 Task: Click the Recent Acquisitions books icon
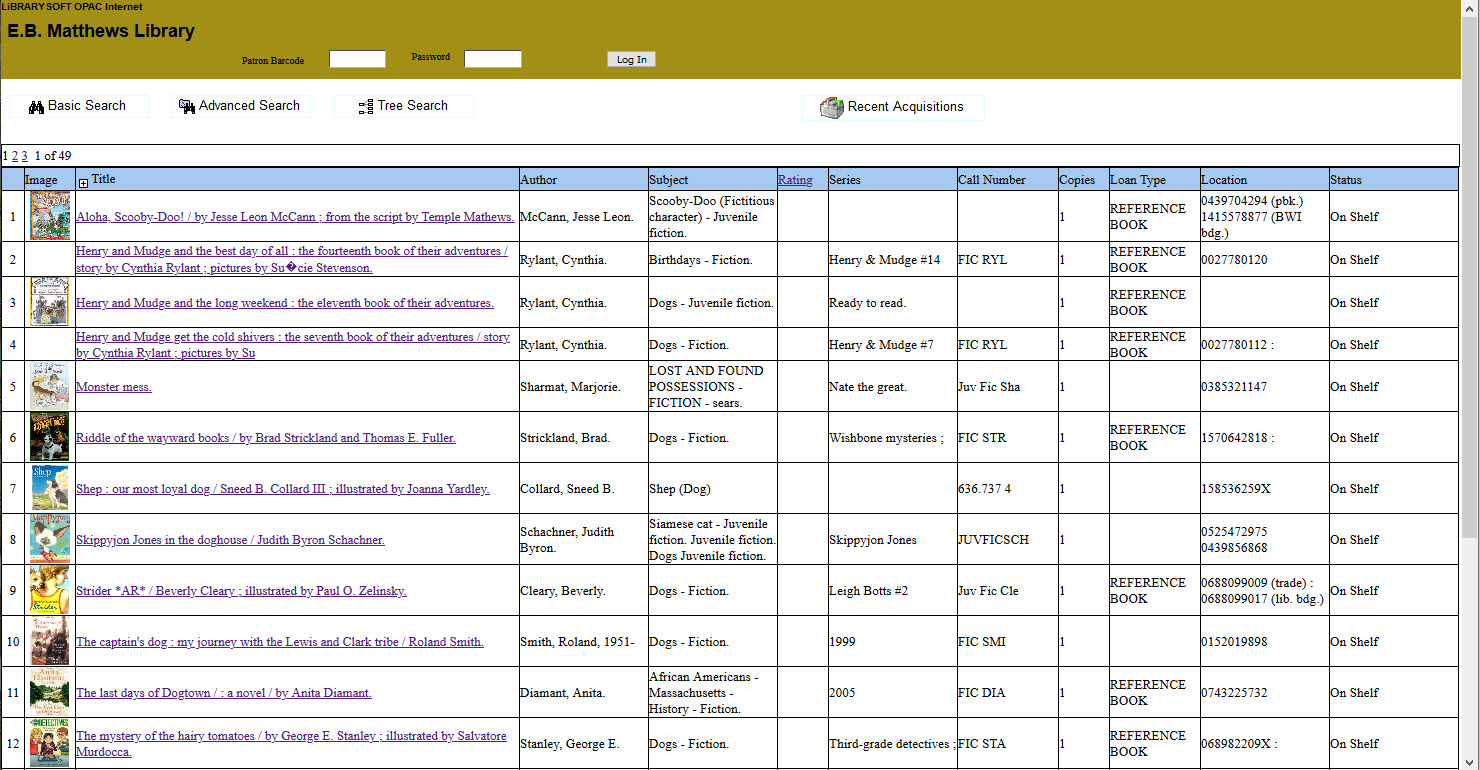coord(832,108)
